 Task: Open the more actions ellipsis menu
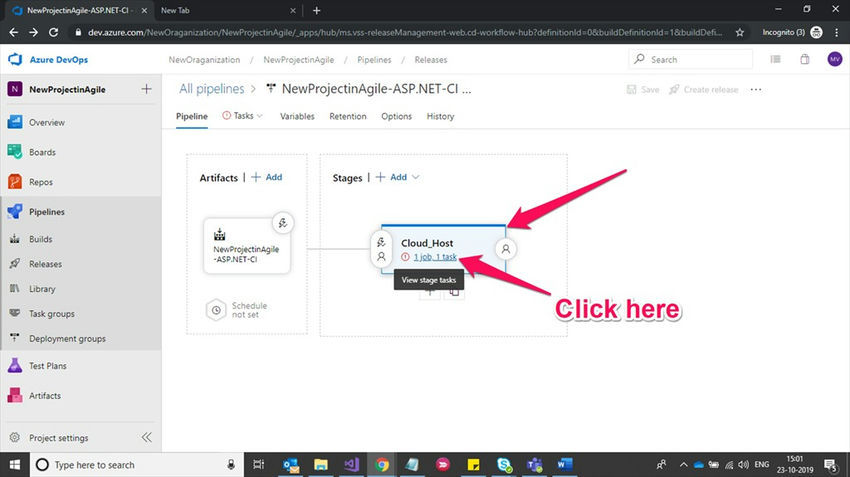tap(756, 89)
